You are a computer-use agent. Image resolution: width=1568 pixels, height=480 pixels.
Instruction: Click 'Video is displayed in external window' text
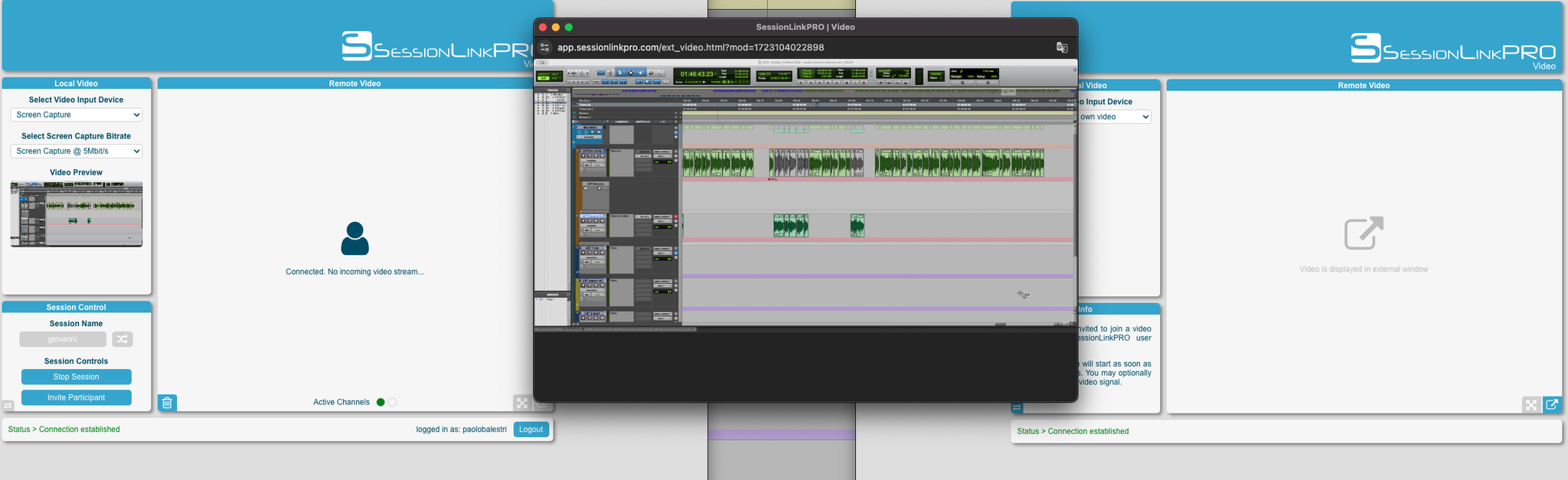pos(1364,269)
